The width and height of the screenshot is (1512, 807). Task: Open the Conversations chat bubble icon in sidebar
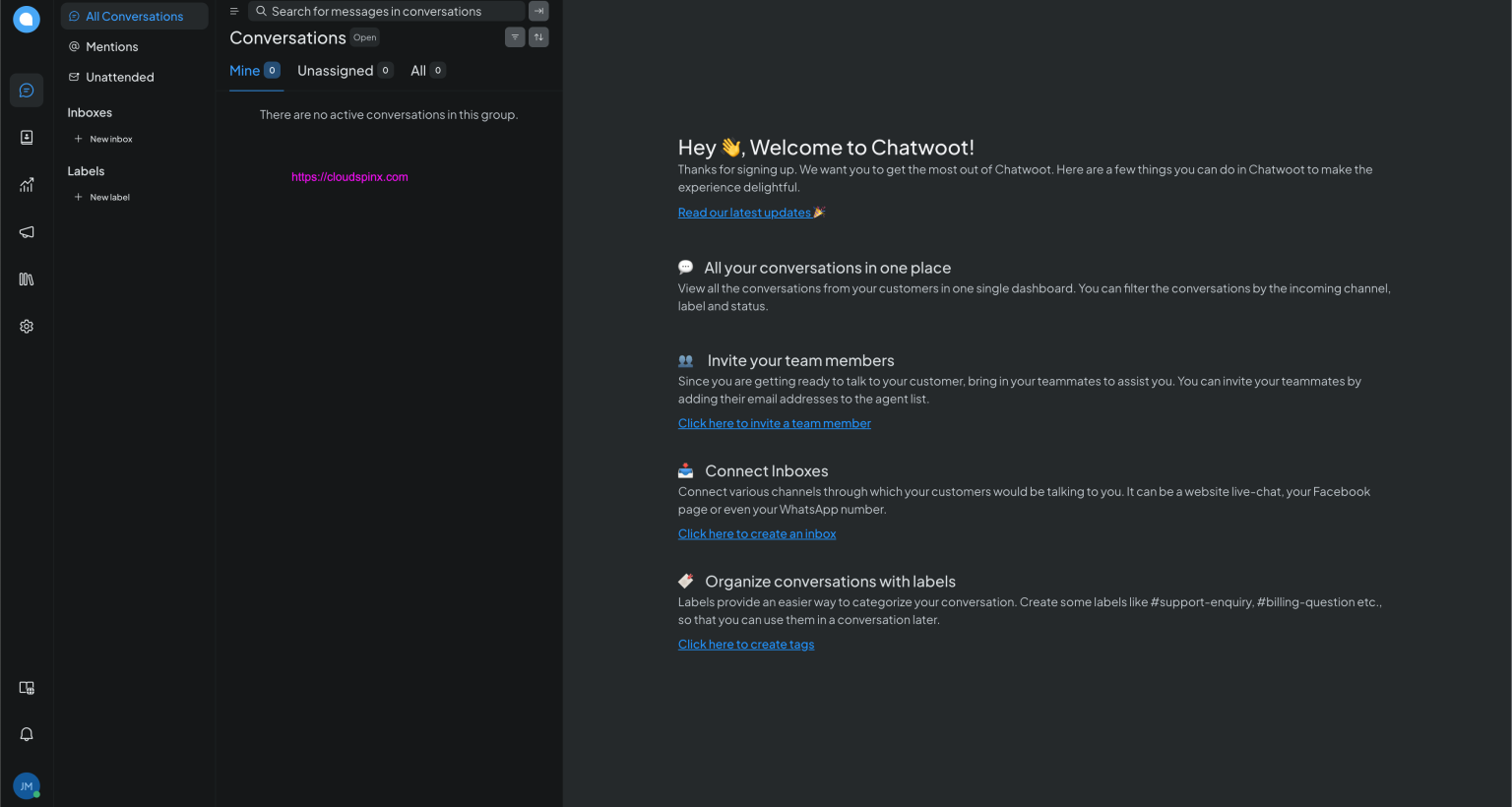coord(26,90)
